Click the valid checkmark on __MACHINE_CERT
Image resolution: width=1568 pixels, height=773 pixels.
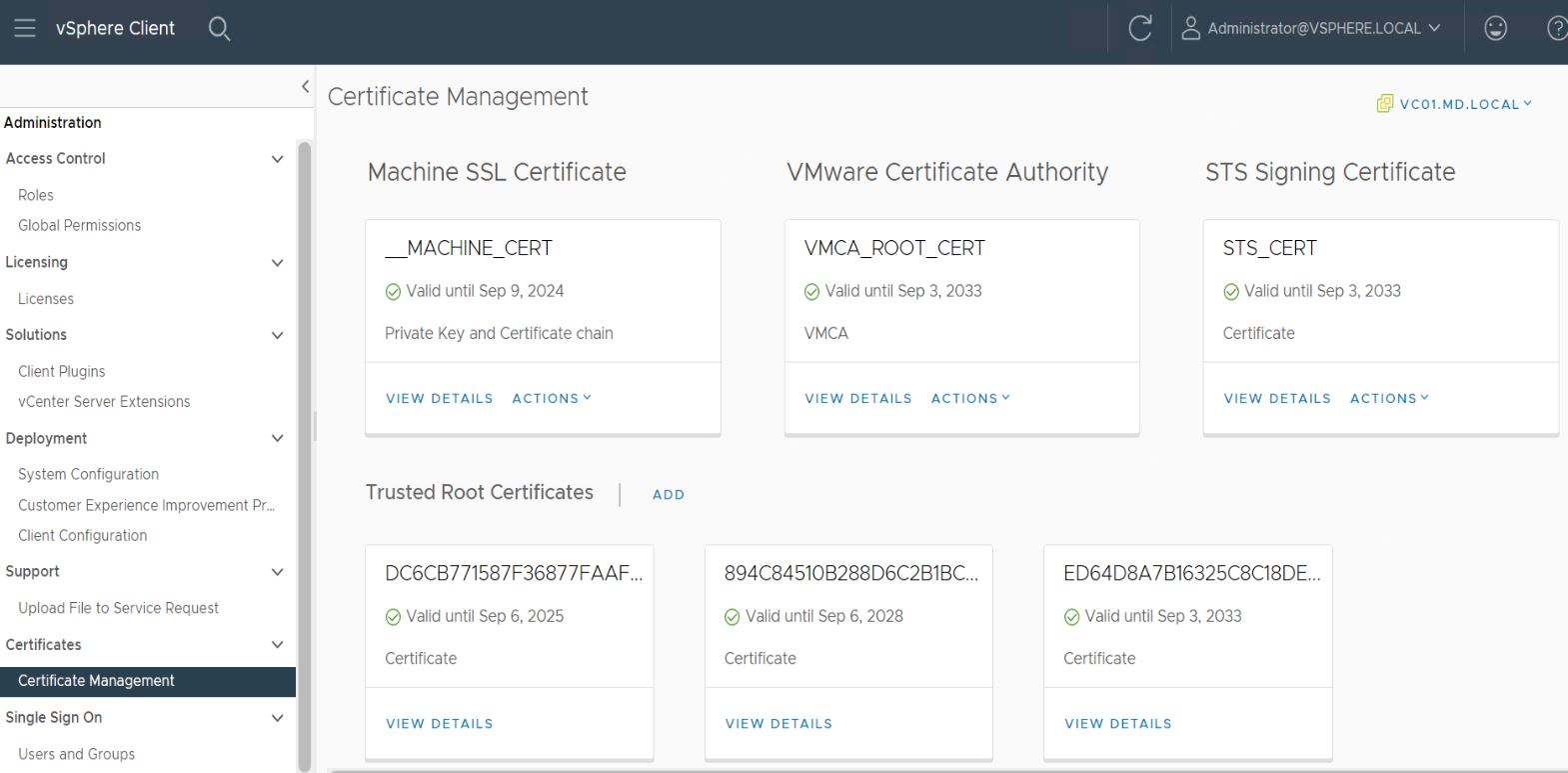point(393,292)
